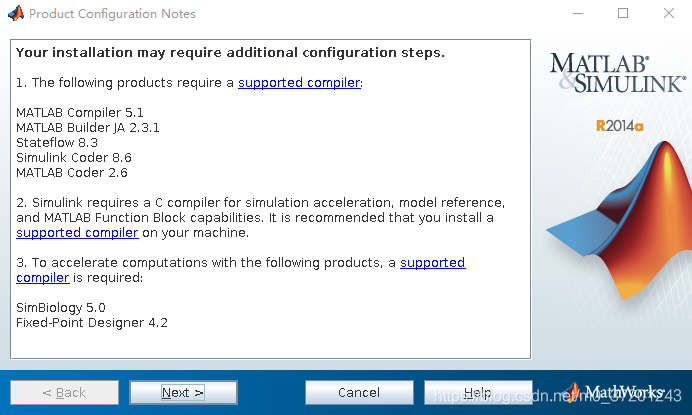Click the SimBiology 5.0 text line
This screenshot has width=692, height=415.
pos(61,307)
